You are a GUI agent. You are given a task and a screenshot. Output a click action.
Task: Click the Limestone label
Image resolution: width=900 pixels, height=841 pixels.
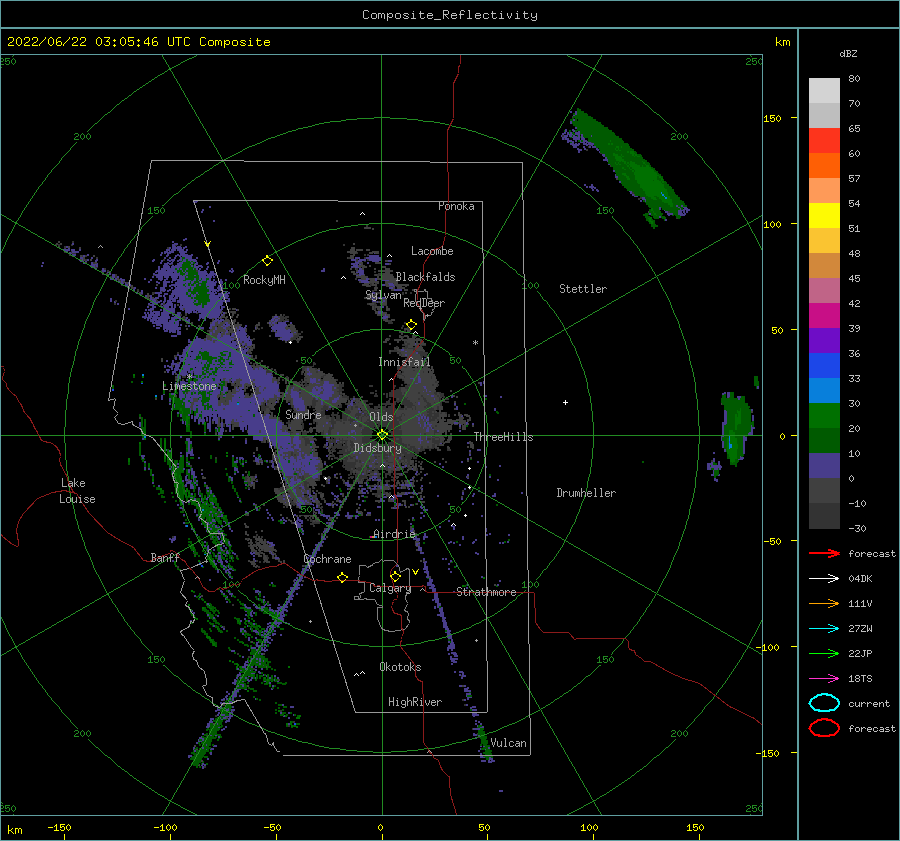click(189, 386)
